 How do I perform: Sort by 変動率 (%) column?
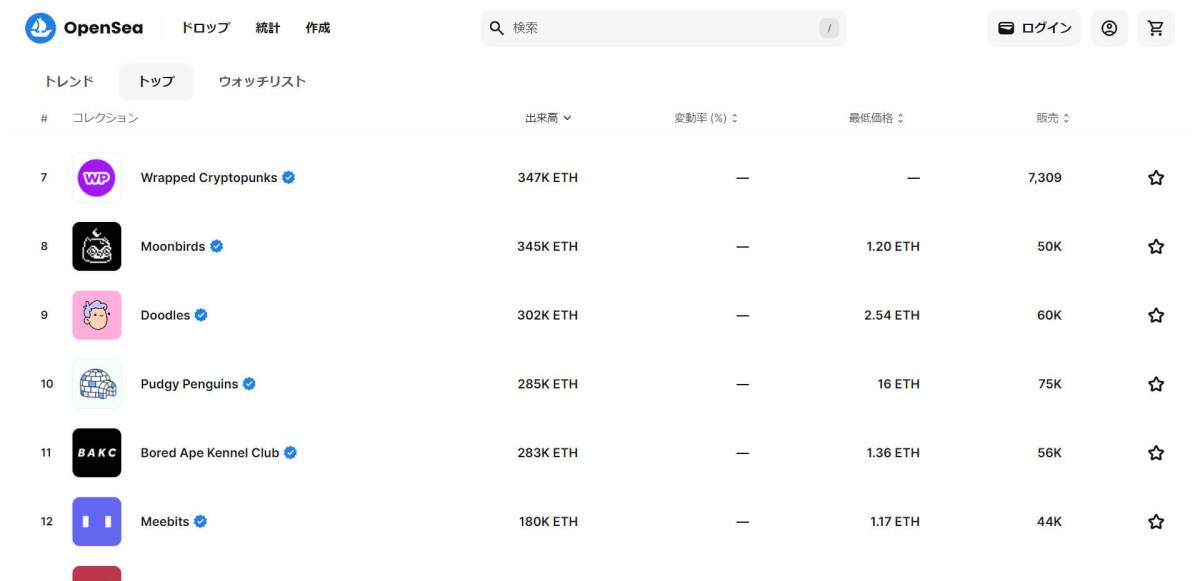[706, 118]
